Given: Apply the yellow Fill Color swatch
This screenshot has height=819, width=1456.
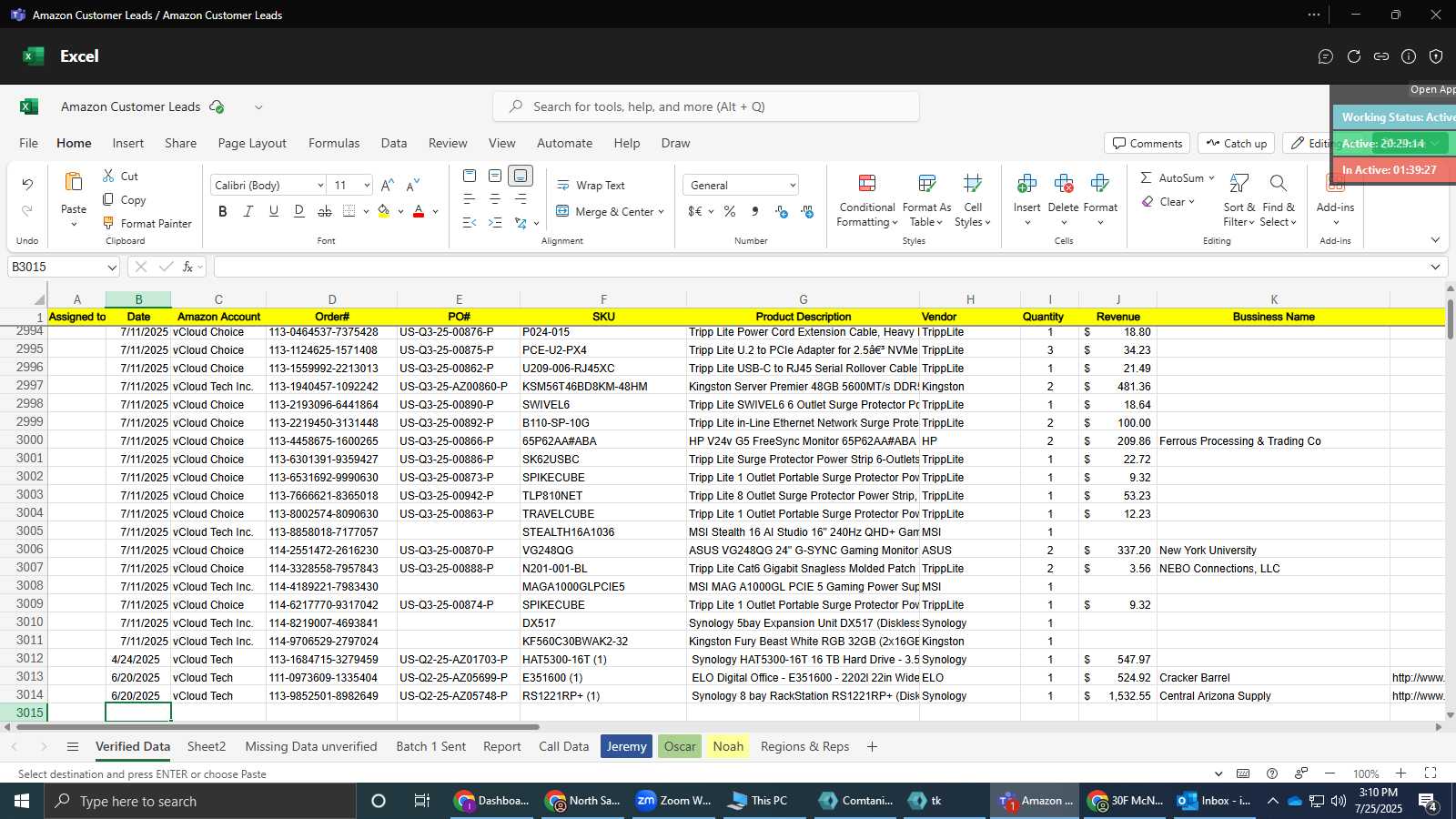Looking at the screenshot, I should tap(384, 211).
